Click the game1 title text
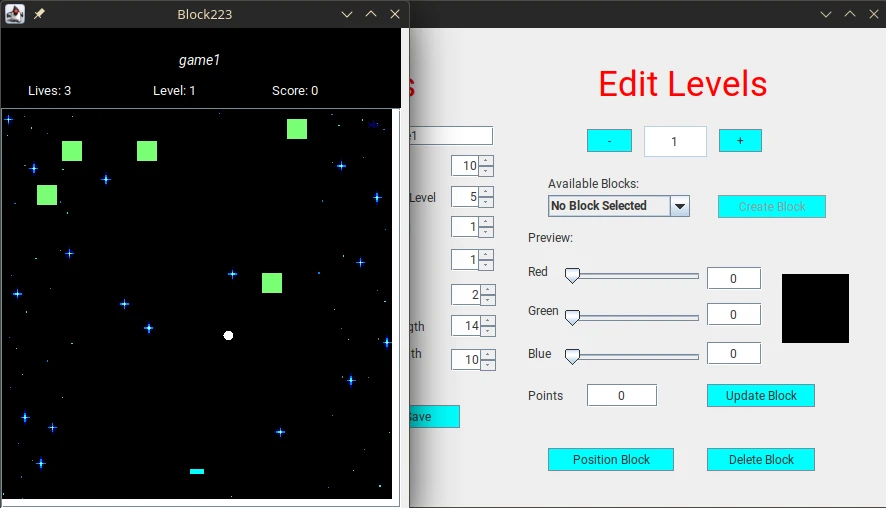Image resolution: width=886 pixels, height=508 pixels. click(199, 60)
